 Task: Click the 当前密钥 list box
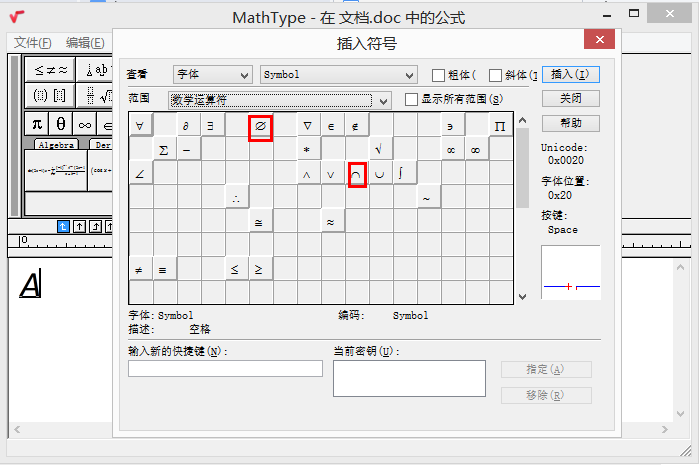pyautogui.click(x=409, y=379)
